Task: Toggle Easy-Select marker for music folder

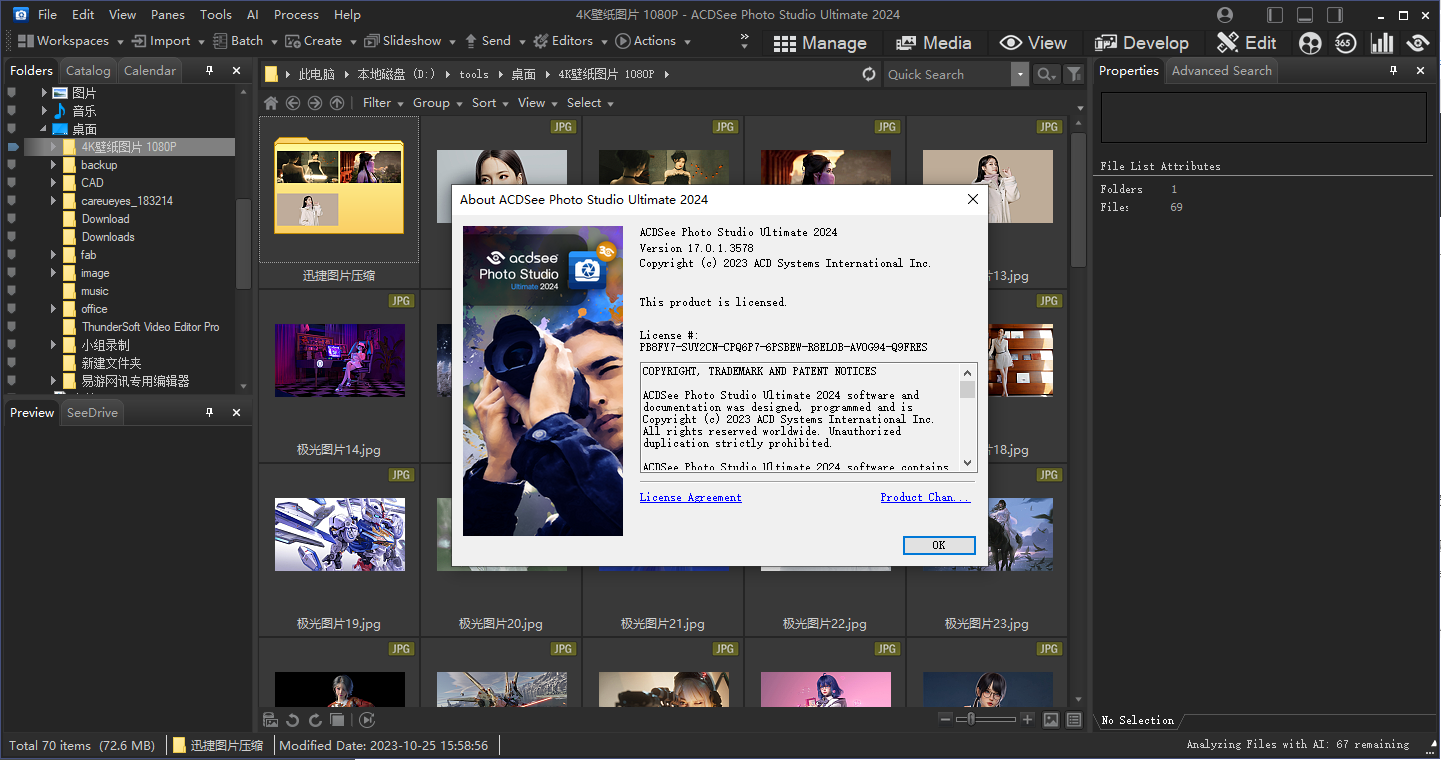Action: (12, 291)
